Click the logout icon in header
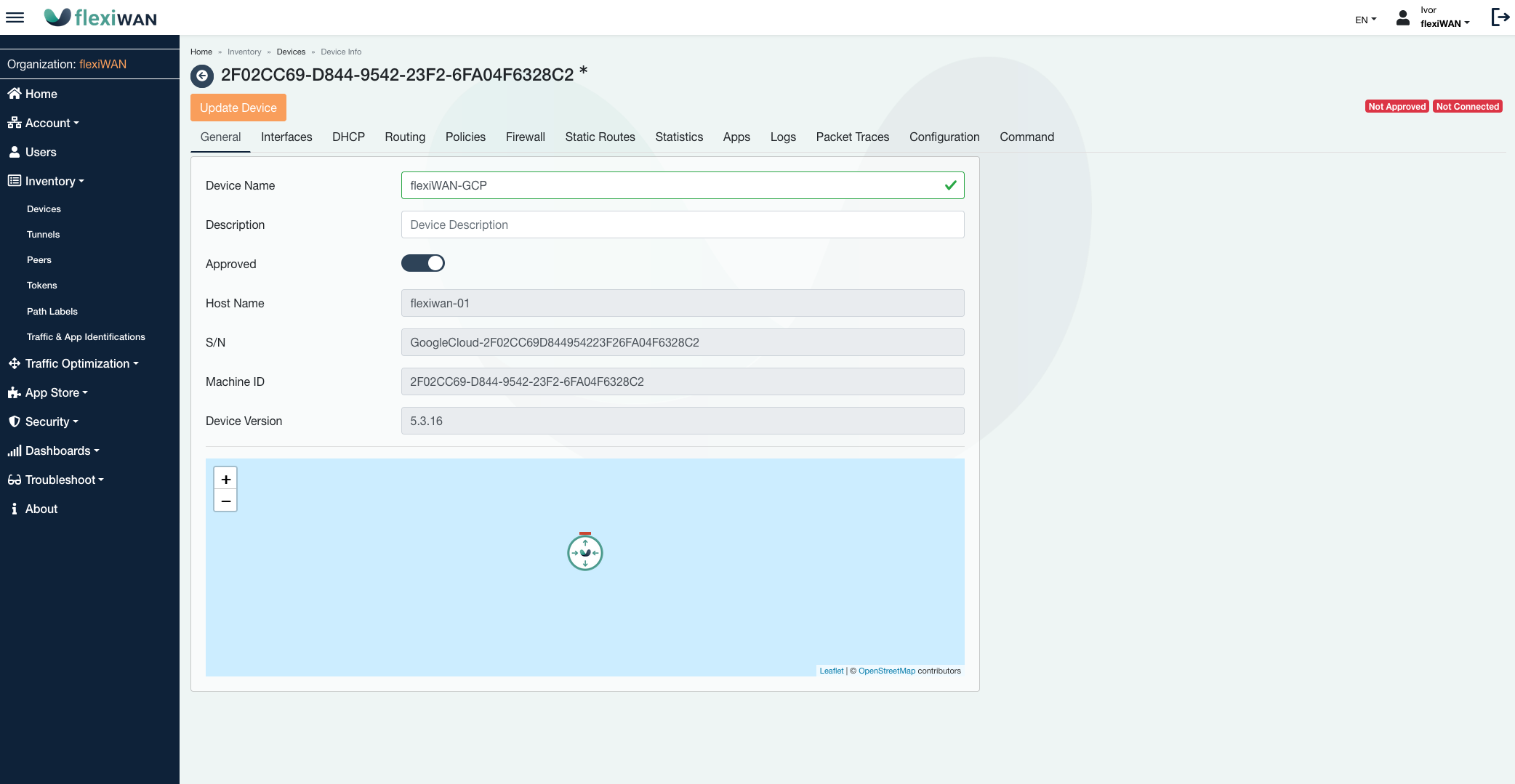Image resolution: width=1515 pixels, height=784 pixels. [x=1500, y=17]
